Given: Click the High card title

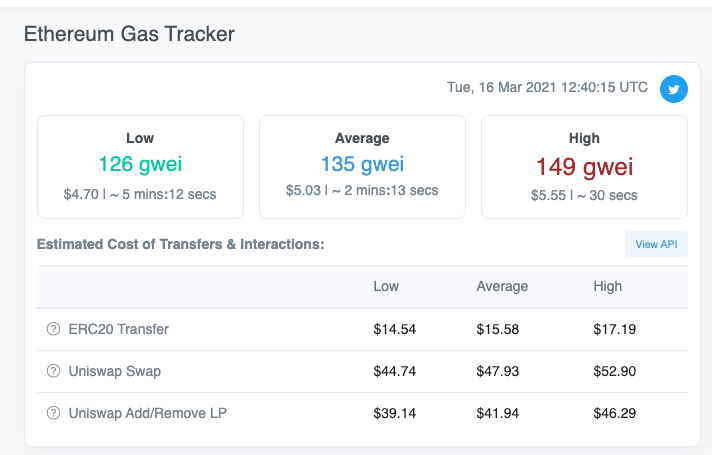Looking at the screenshot, I should tap(584, 138).
